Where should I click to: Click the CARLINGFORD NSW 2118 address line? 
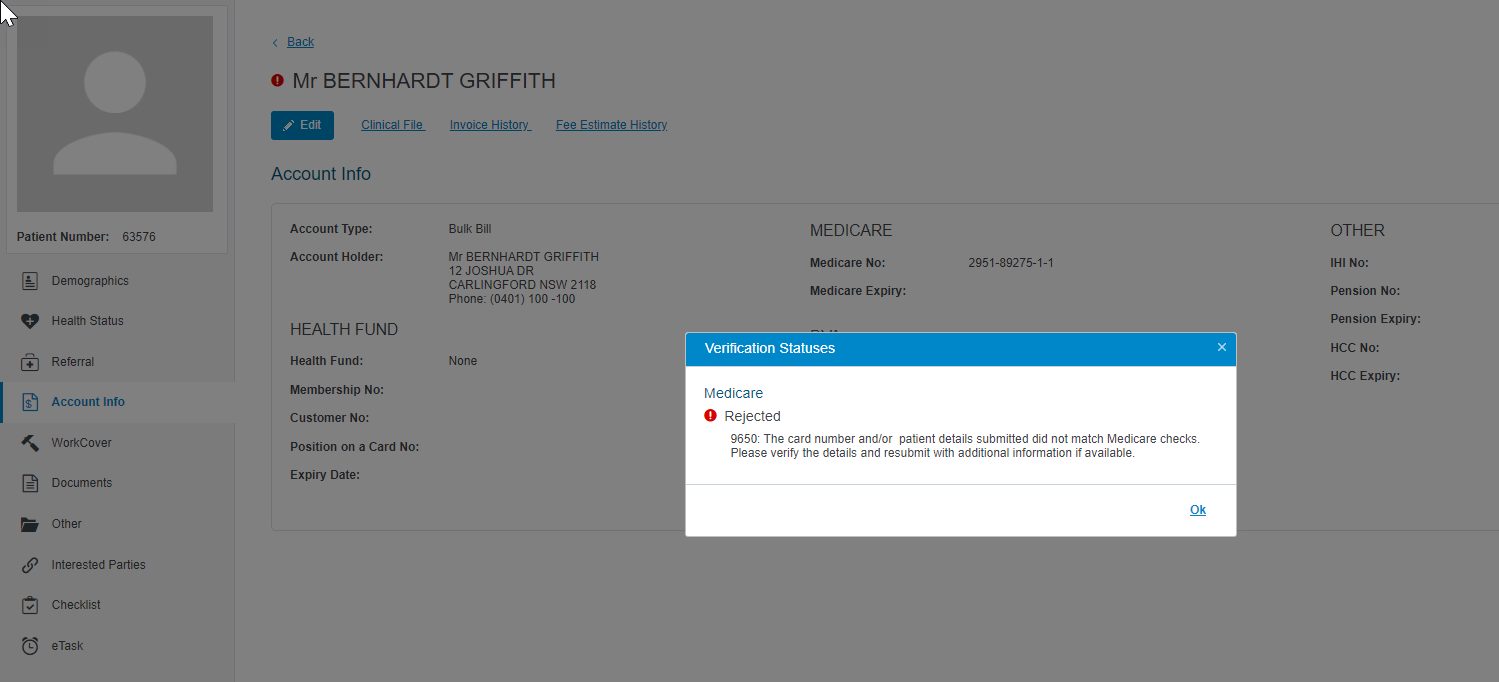tap(522, 285)
